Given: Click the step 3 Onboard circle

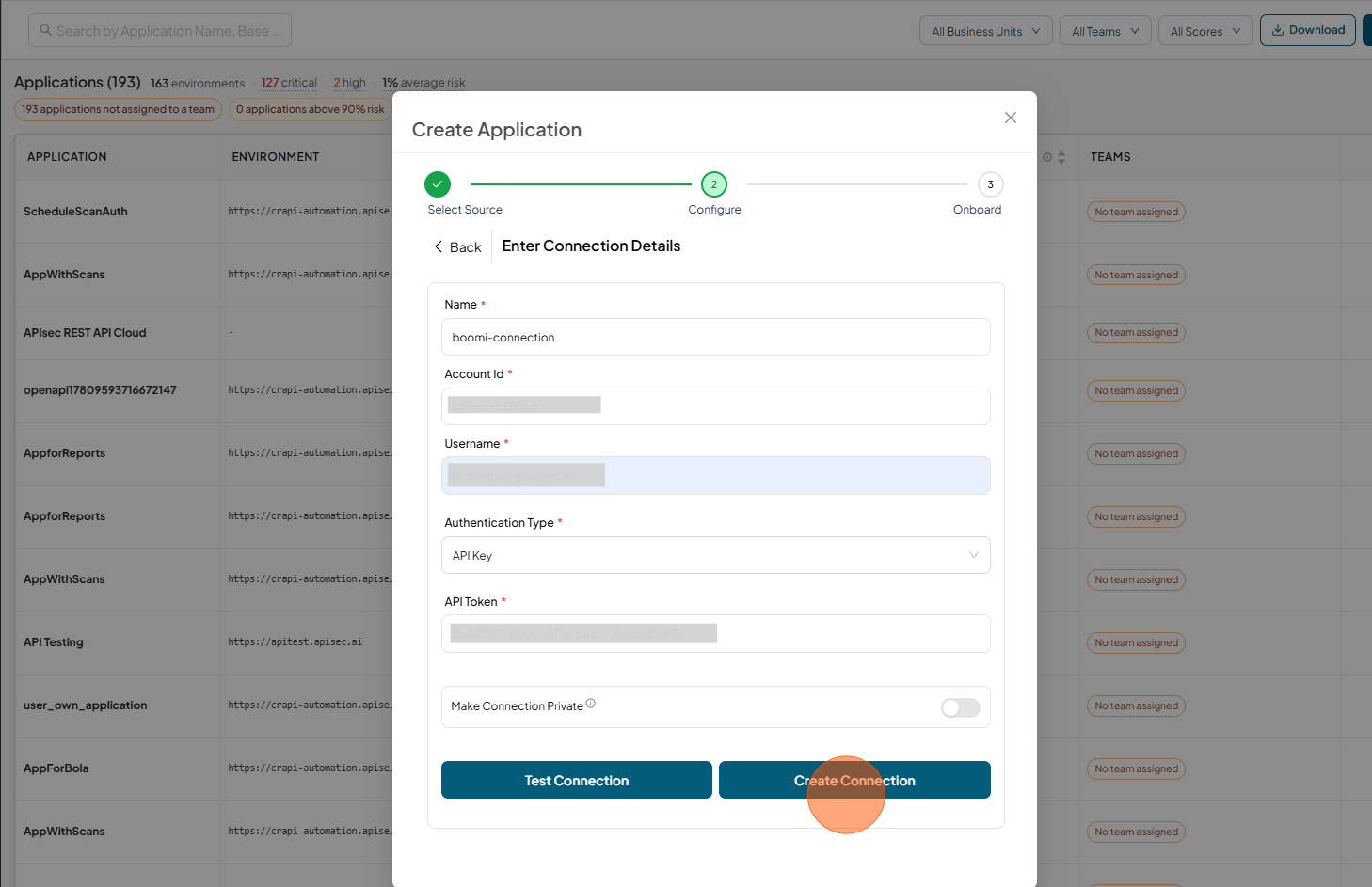Looking at the screenshot, I should [x=990, y=184].
